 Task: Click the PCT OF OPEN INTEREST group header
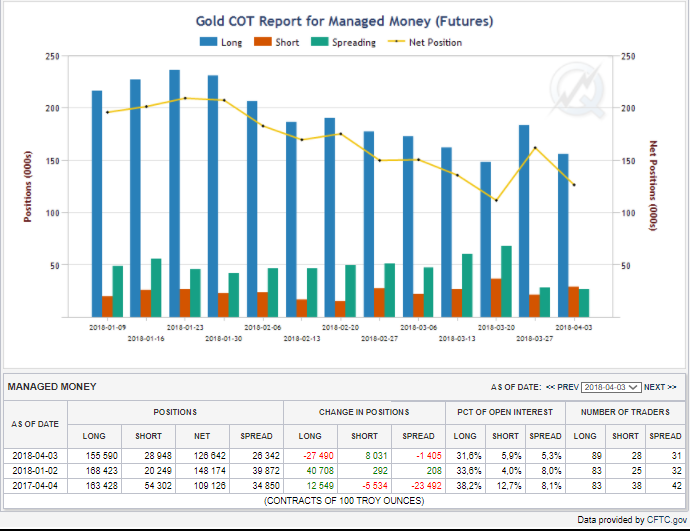tap(505, 412)
